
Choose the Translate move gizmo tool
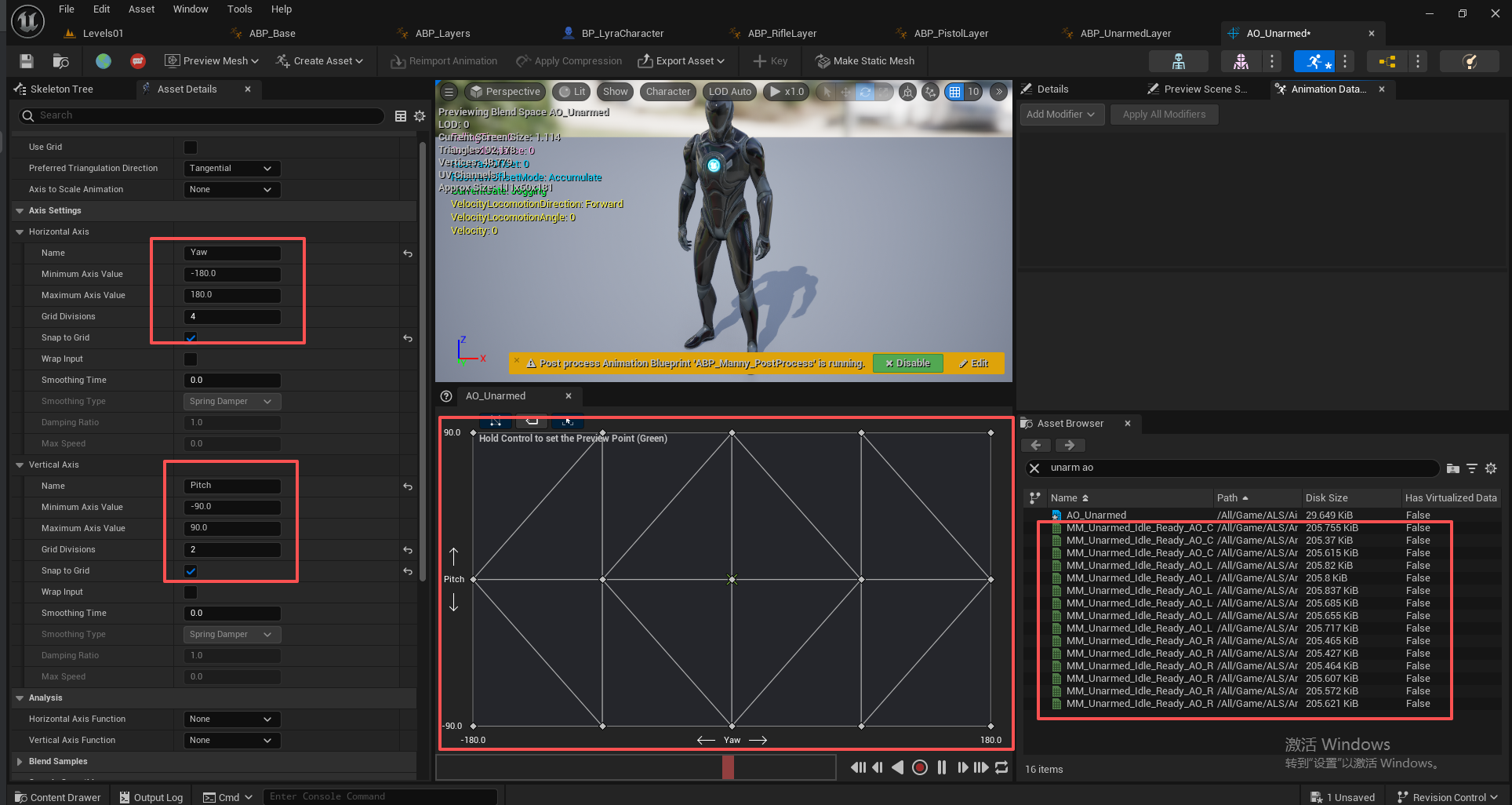tap(845, 92)
